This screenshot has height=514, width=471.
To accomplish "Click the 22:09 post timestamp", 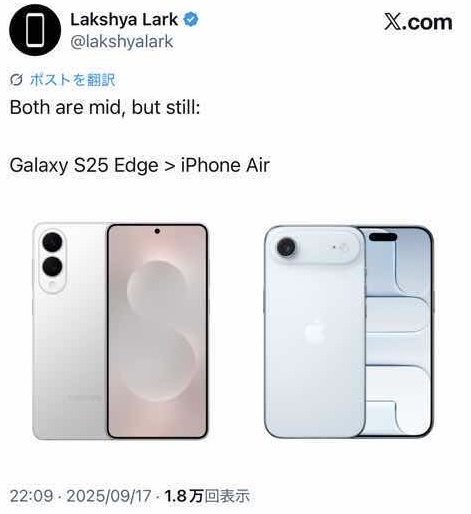I will pyautogui.click(x=31, y=496).
